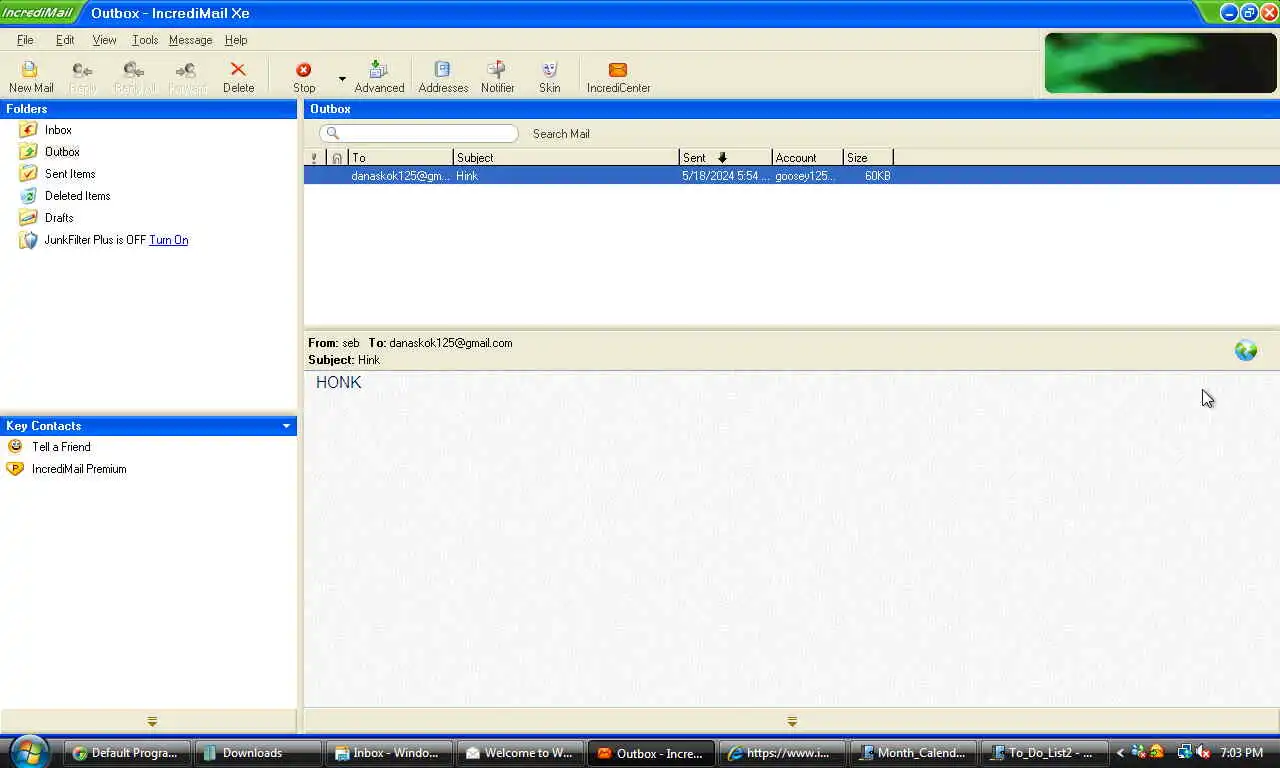
Task: Select the Sent Items folder
Action: (70, 174)
